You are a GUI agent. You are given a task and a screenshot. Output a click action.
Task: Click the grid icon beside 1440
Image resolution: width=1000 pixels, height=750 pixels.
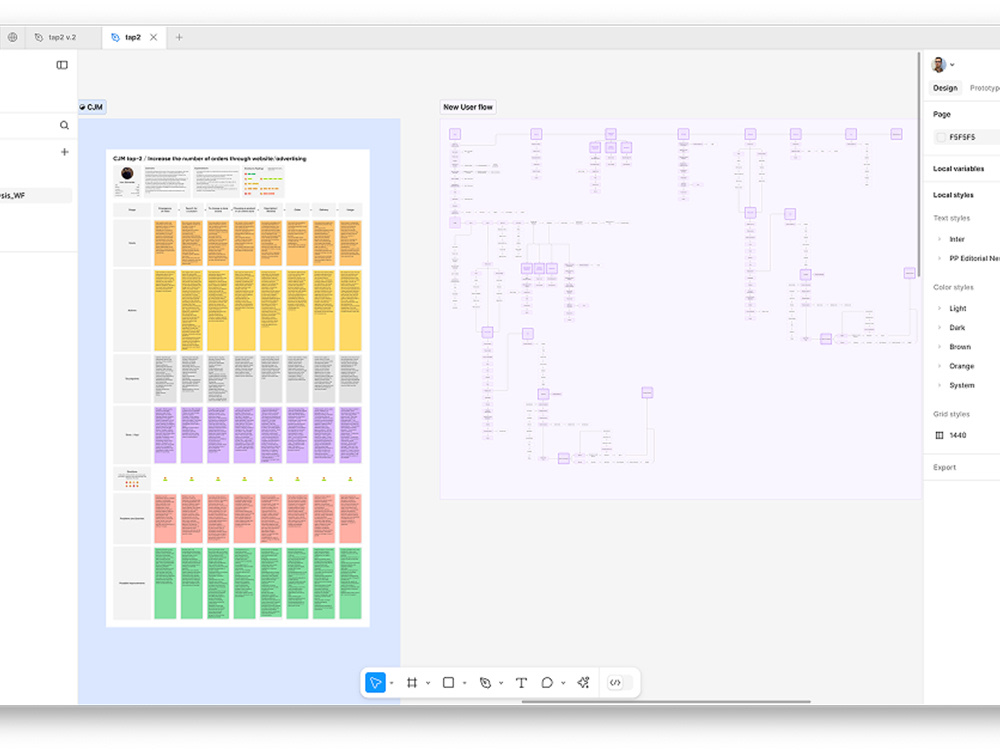[x=939, y=436]
